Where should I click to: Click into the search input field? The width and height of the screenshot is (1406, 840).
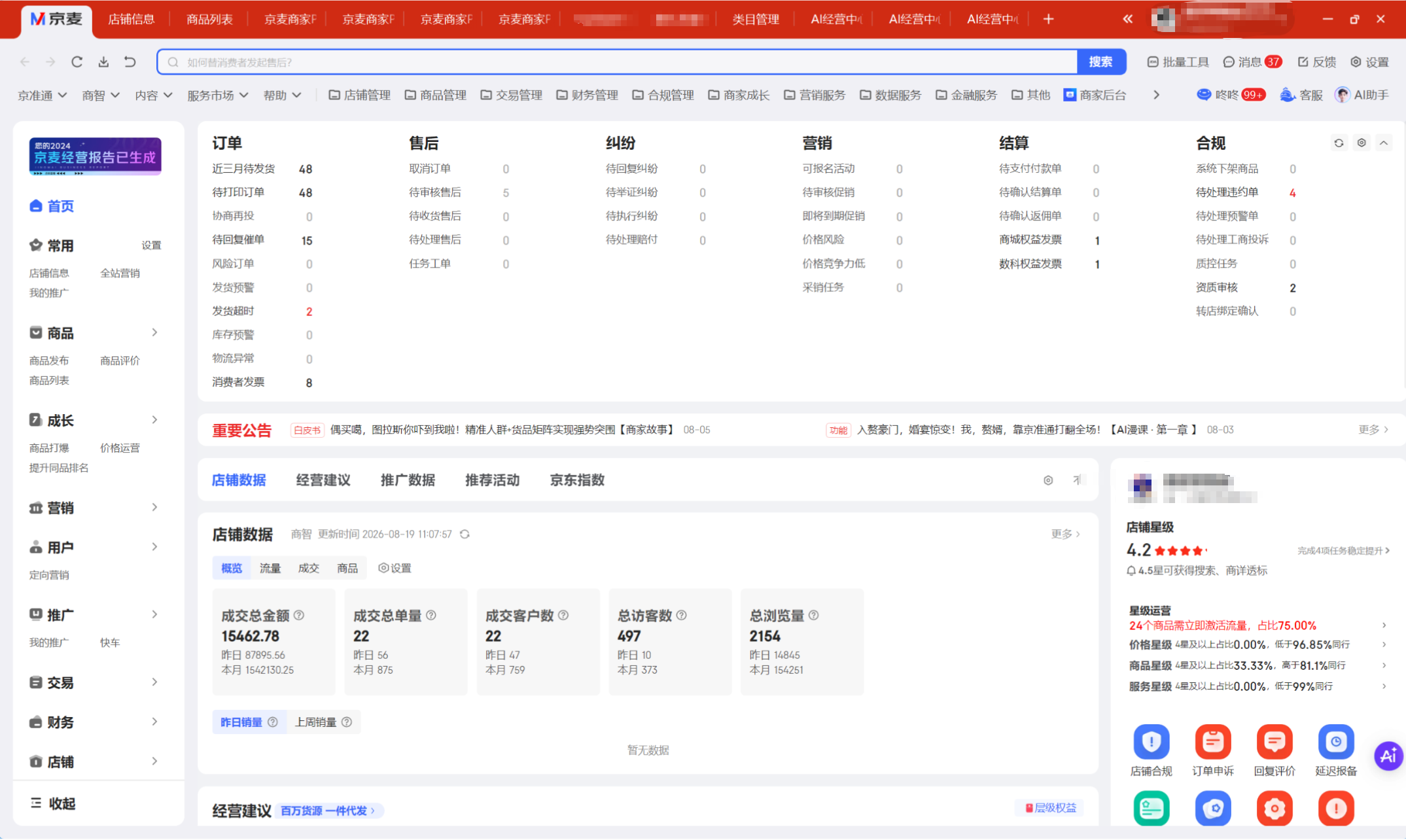coord(618,61)
